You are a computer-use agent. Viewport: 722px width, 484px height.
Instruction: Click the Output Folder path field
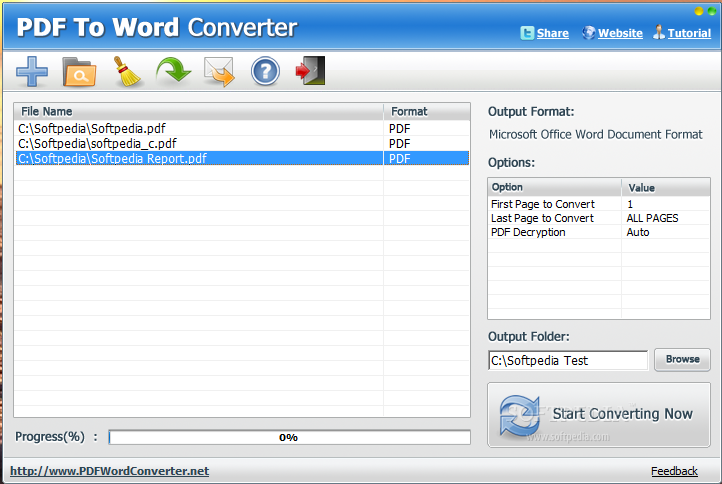click(x=568, y=361)
